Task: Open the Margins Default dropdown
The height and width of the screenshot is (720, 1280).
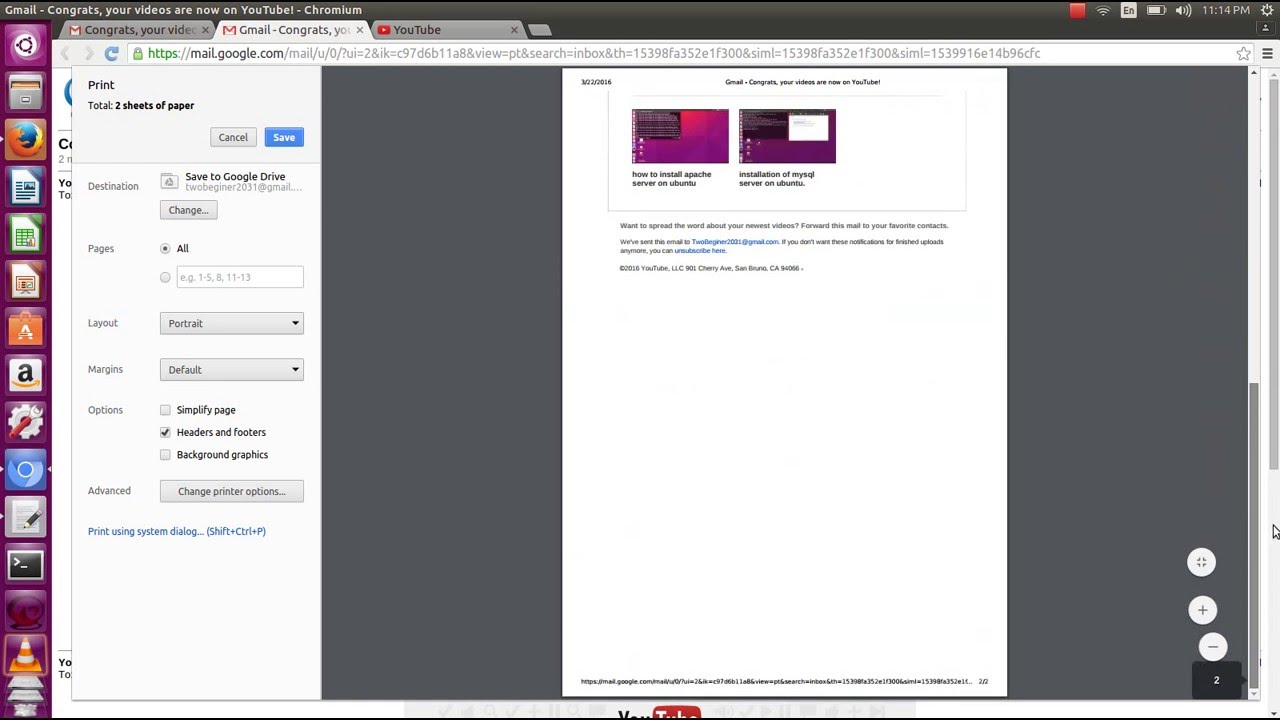Action: [231, 370]
